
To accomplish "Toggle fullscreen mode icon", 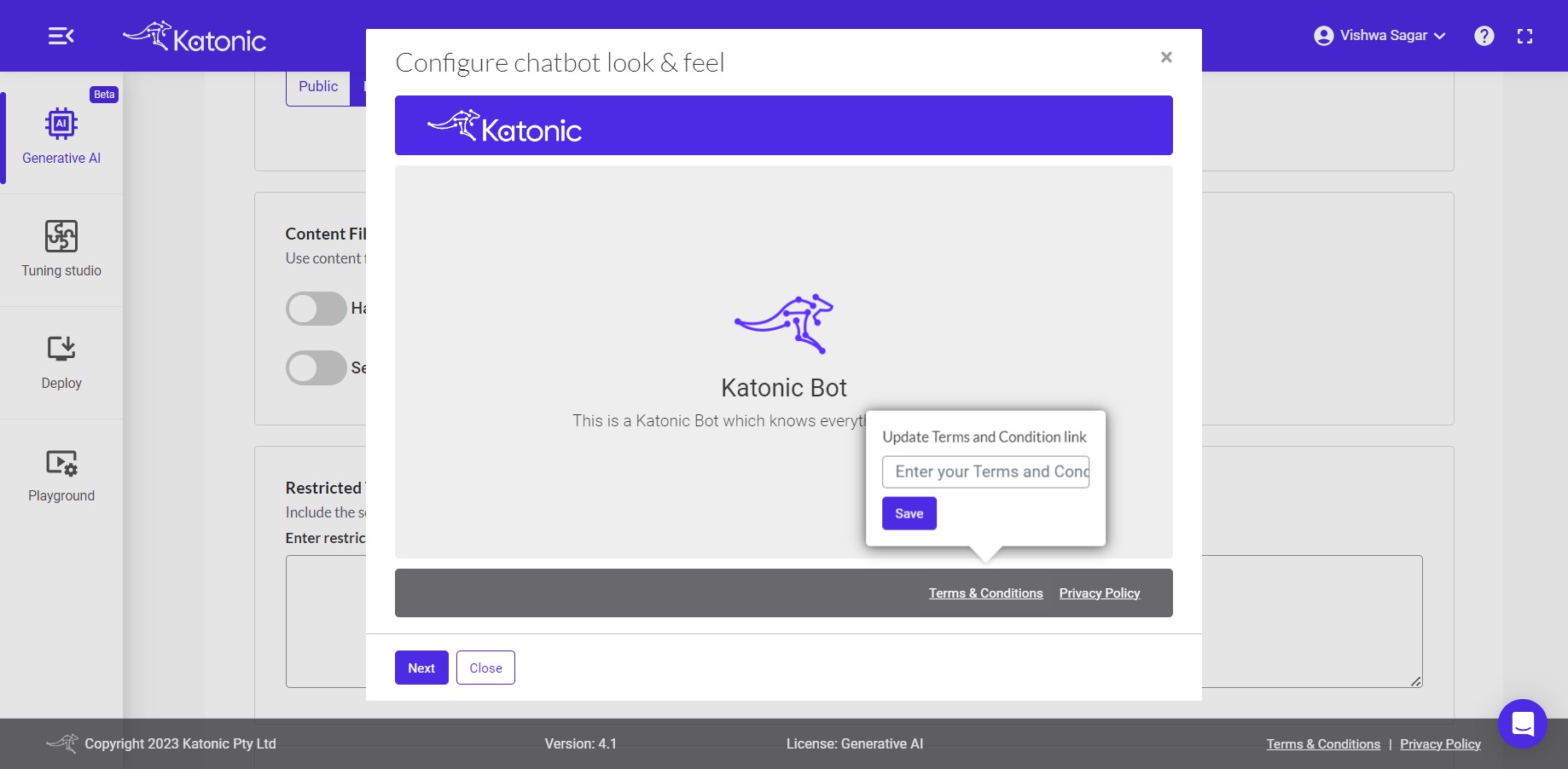I will 1525,36.
